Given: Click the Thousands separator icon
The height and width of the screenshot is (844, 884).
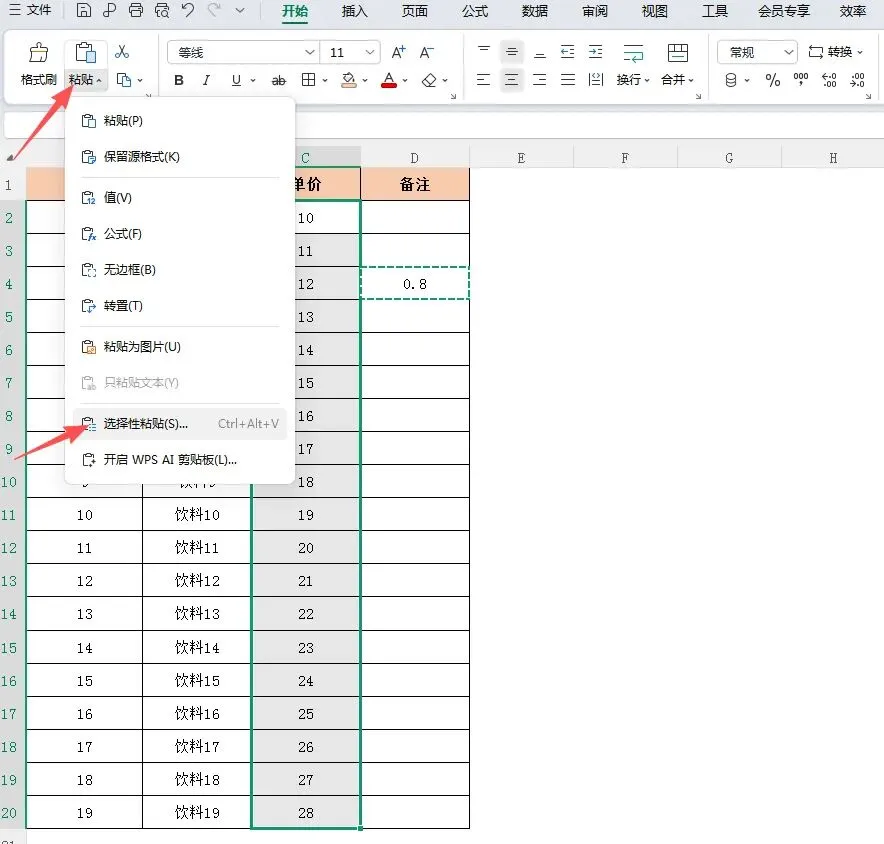Looking at the screenshot, I should pyautogui.click(x=801, y=81).
